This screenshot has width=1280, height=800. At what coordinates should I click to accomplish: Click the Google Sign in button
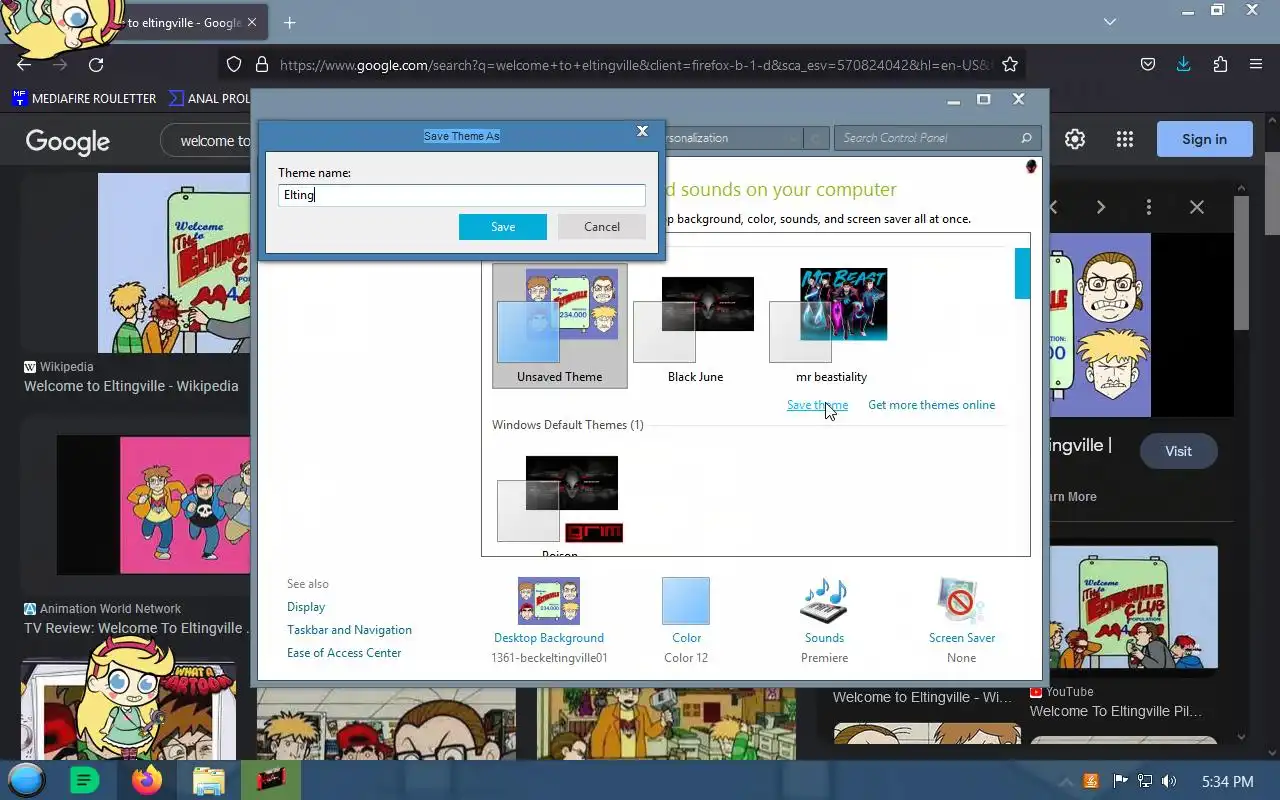point(1204,140)
